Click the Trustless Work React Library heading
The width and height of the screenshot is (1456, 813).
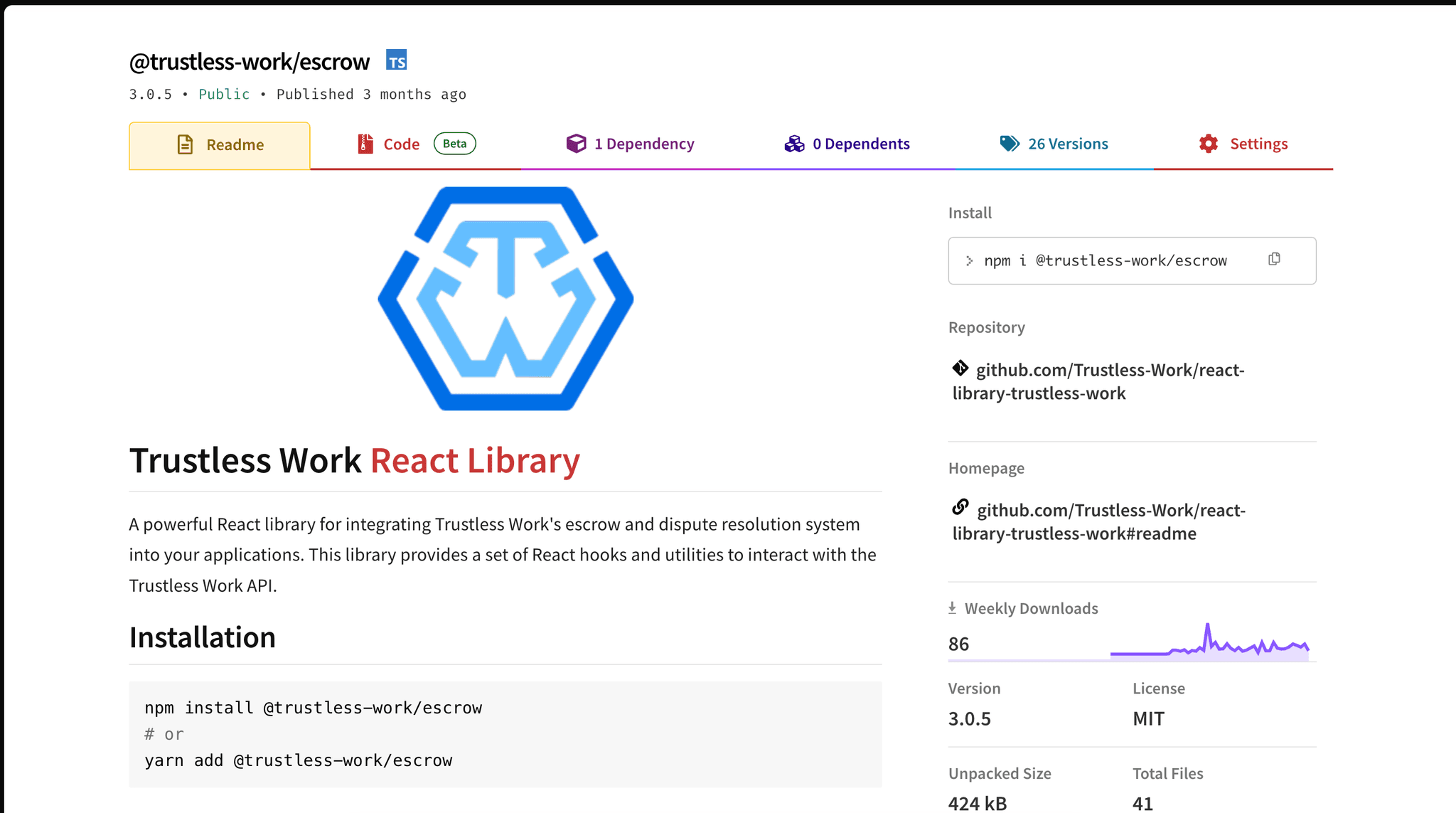coord(355,460)
